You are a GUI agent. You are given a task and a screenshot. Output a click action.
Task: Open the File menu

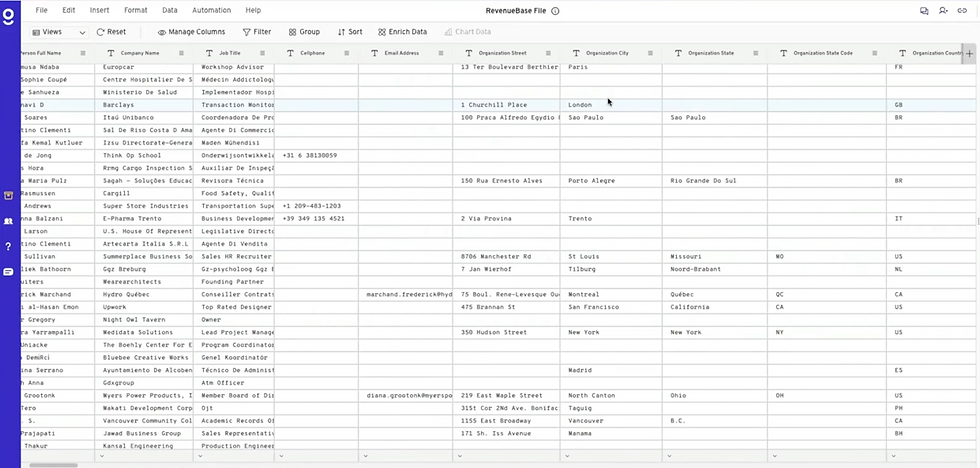[x=41, y=11]
